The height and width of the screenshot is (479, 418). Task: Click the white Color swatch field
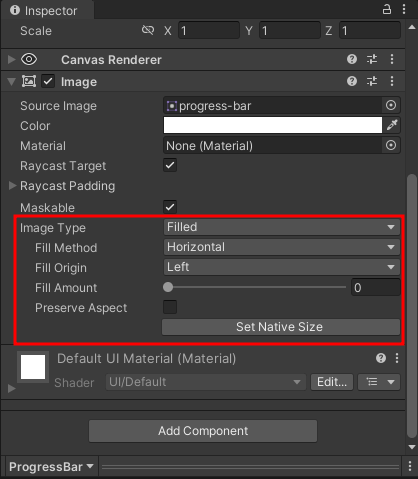[273, 125]
